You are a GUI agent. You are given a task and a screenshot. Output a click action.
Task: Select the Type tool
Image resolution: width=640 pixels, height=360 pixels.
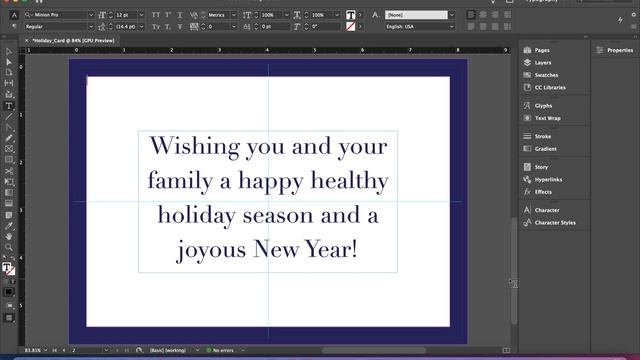[x=9, y=106]
